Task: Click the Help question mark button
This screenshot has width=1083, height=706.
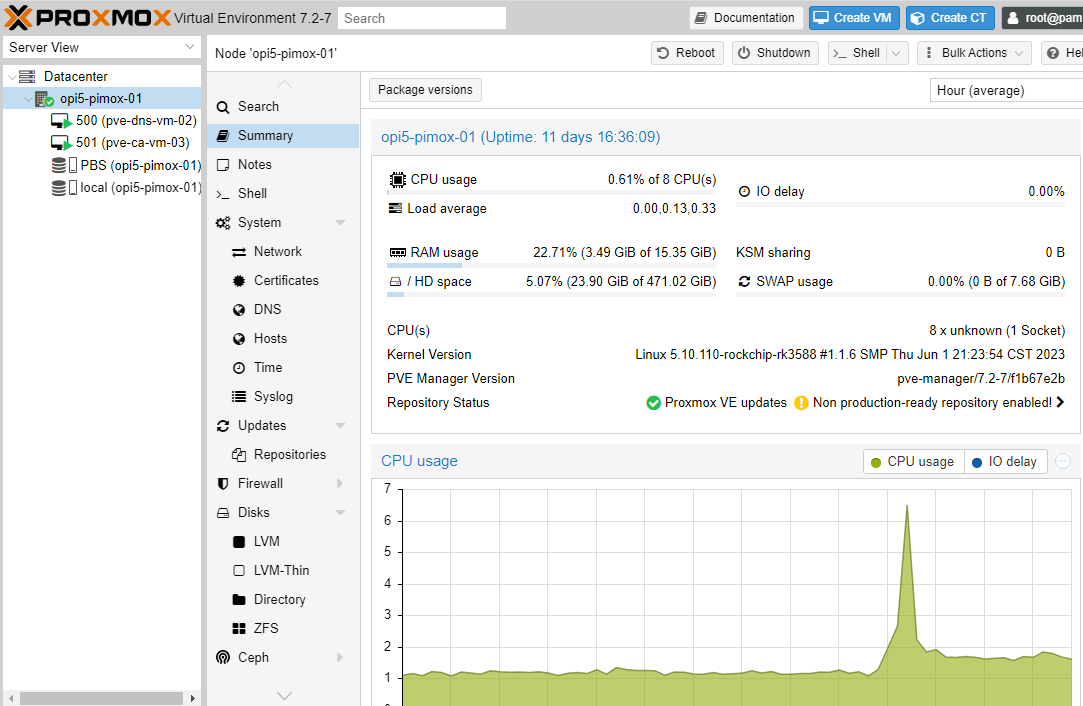Action: [1062, 53]
